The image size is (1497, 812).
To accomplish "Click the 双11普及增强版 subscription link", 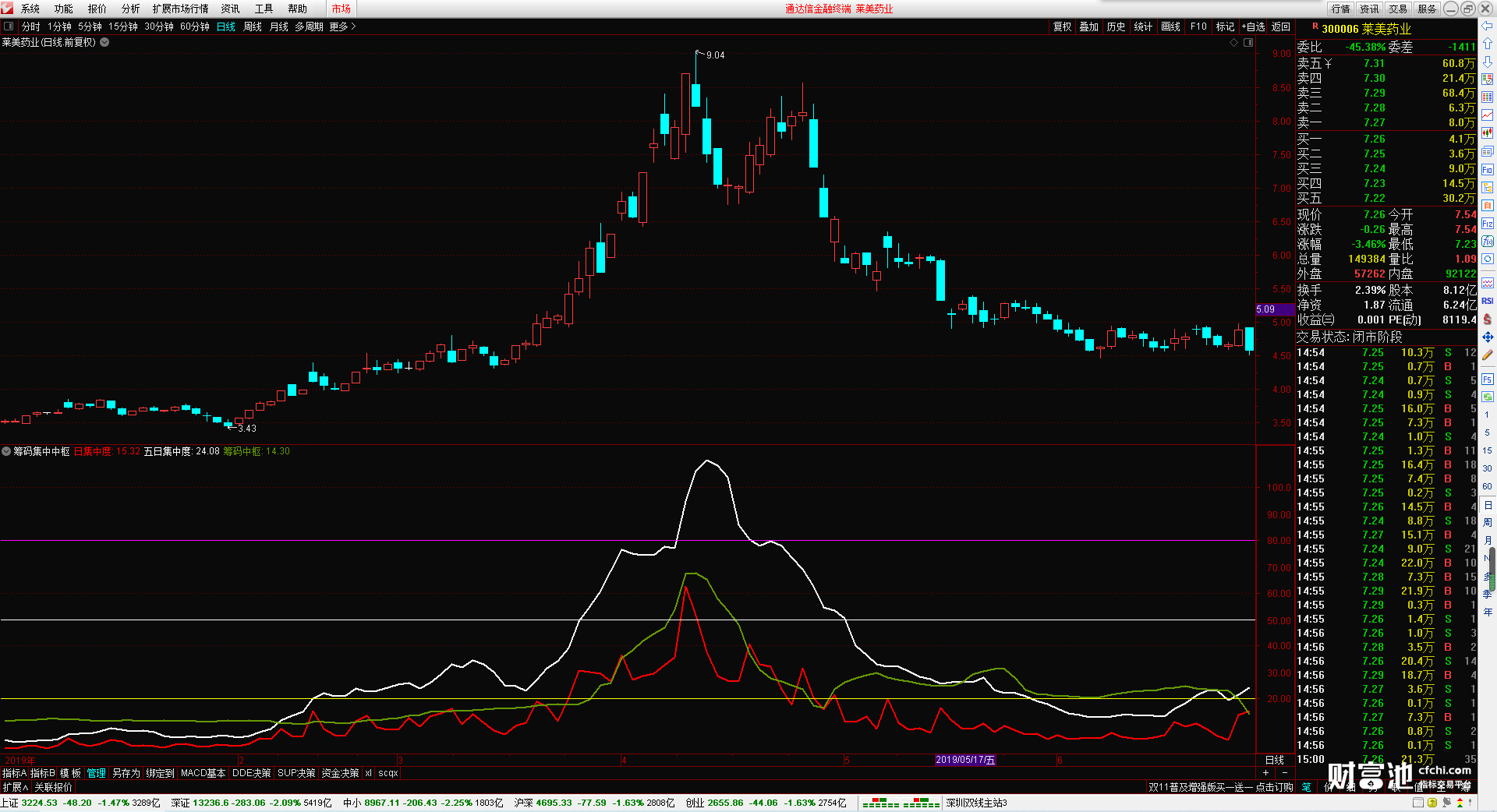I will click(1221, 787).
